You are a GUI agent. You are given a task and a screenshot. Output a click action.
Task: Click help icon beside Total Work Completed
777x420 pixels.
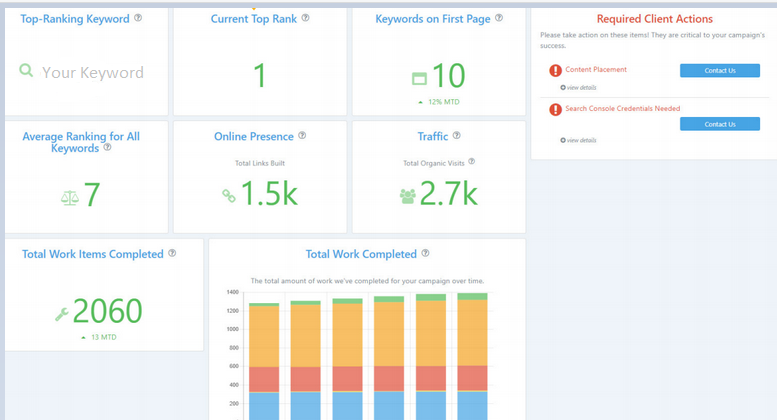(x=426, y=254)
